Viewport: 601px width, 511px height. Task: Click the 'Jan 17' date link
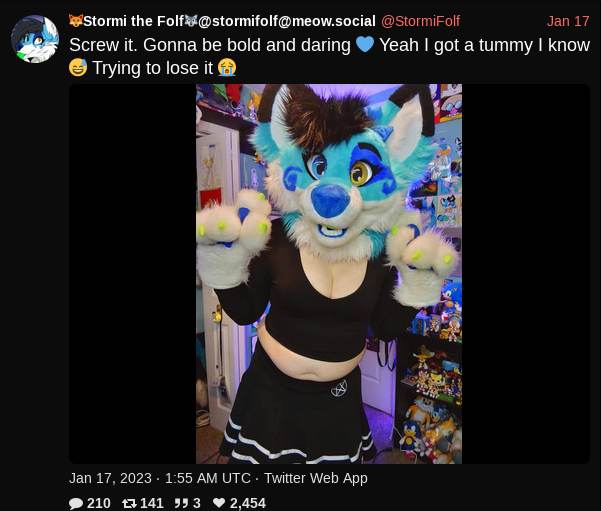[x=568, y=21]
